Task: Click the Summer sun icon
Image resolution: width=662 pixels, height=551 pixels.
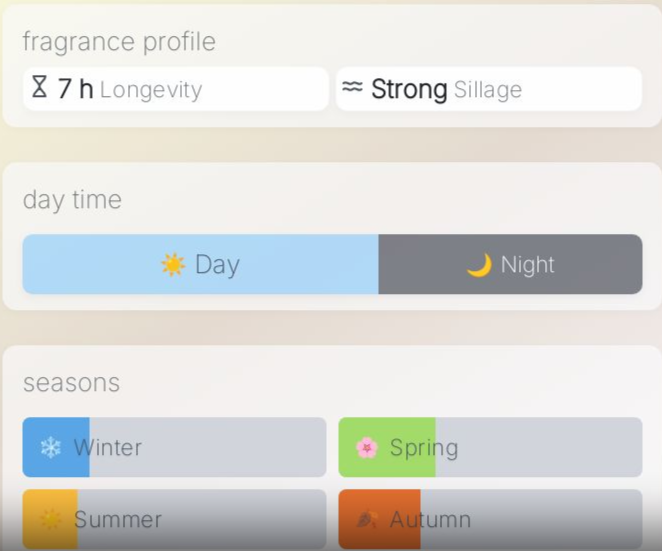Action: tap(50, 519)
